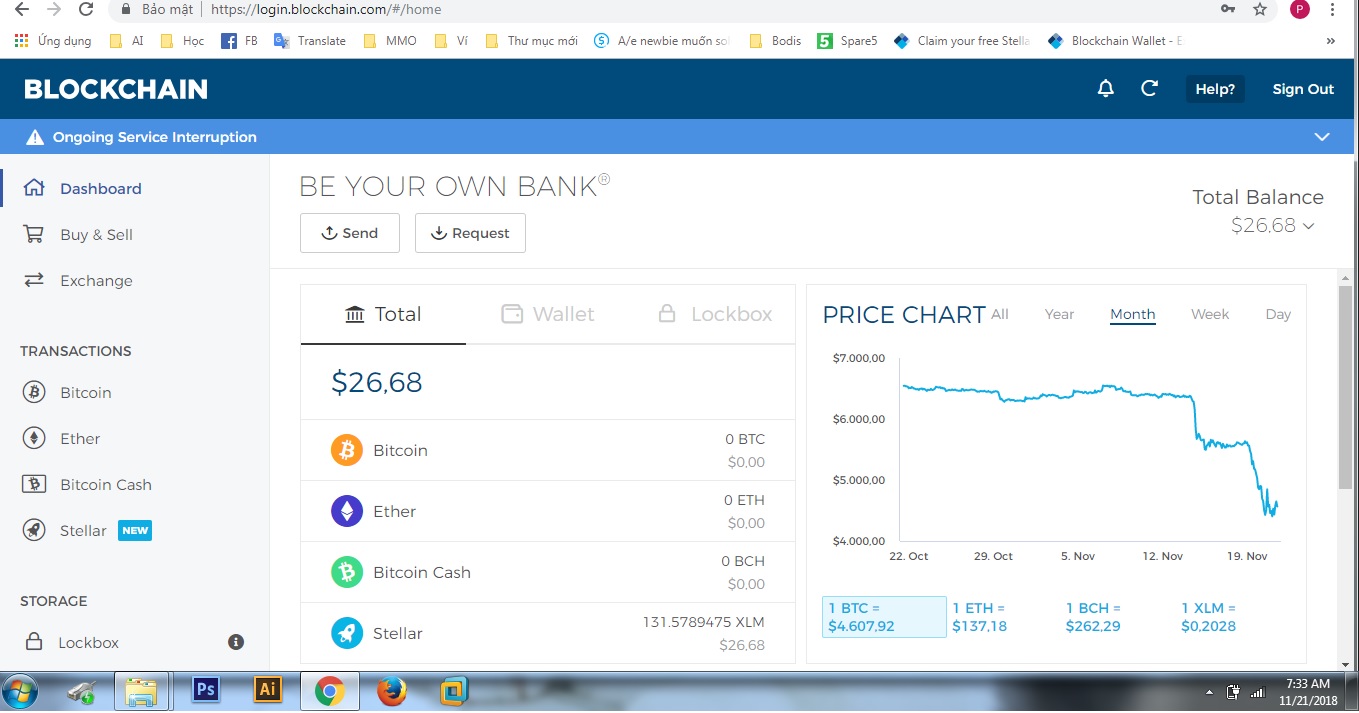Select the 1 ETH price of $137,18
1359x713 pixels.
point(979,617)
